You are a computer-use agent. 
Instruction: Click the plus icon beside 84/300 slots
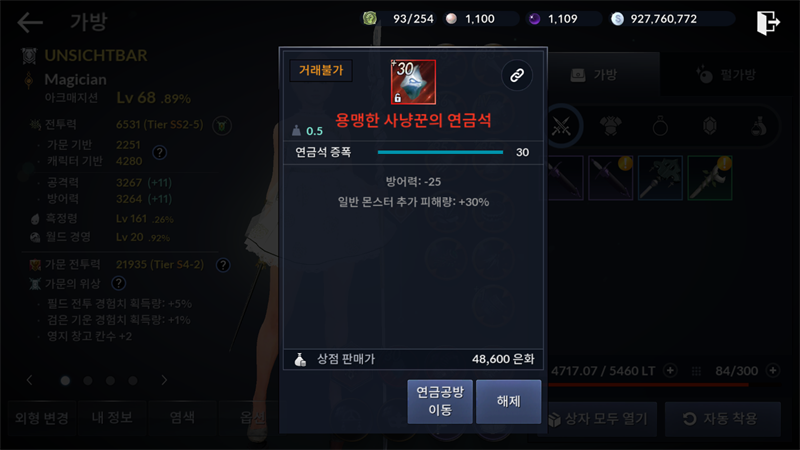(773, 370)
